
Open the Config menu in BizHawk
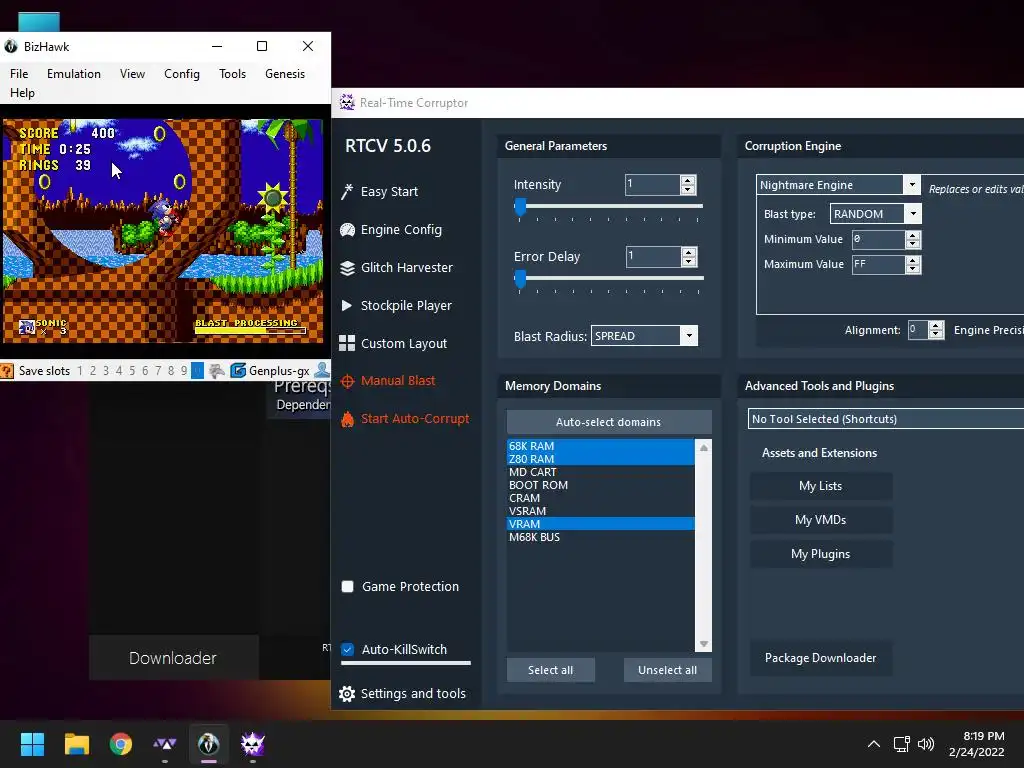click(x=182, y=74)
